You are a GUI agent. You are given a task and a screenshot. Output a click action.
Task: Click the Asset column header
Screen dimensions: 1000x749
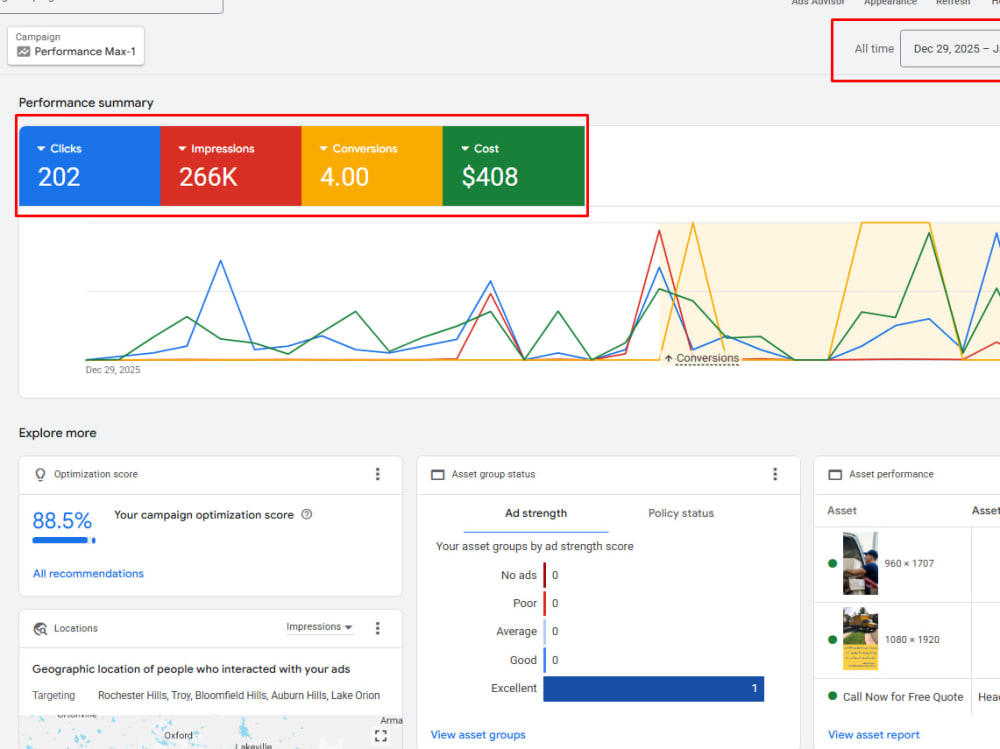click(x=842, y=510)
